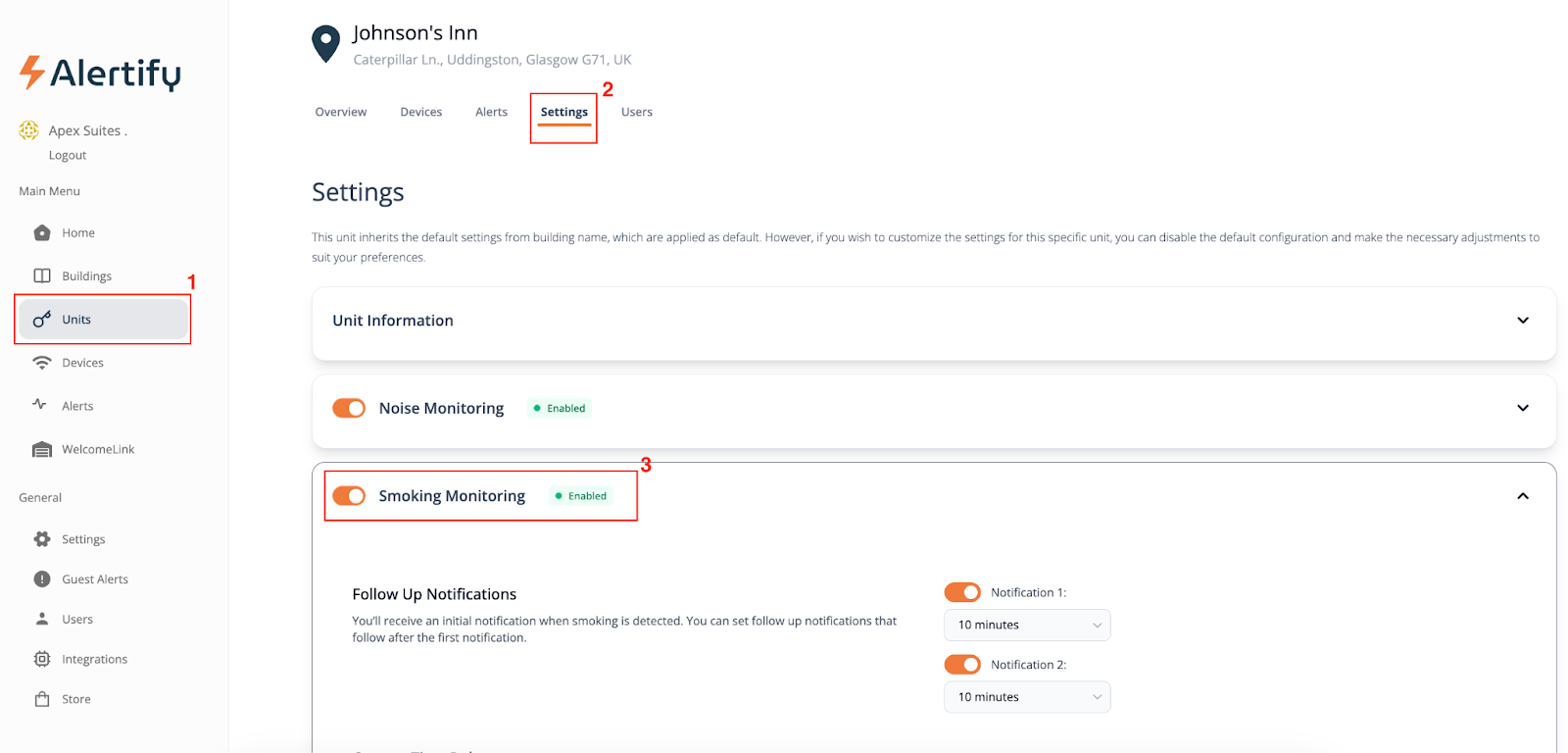Open general Settings gear icon

(x=42, y=539)
